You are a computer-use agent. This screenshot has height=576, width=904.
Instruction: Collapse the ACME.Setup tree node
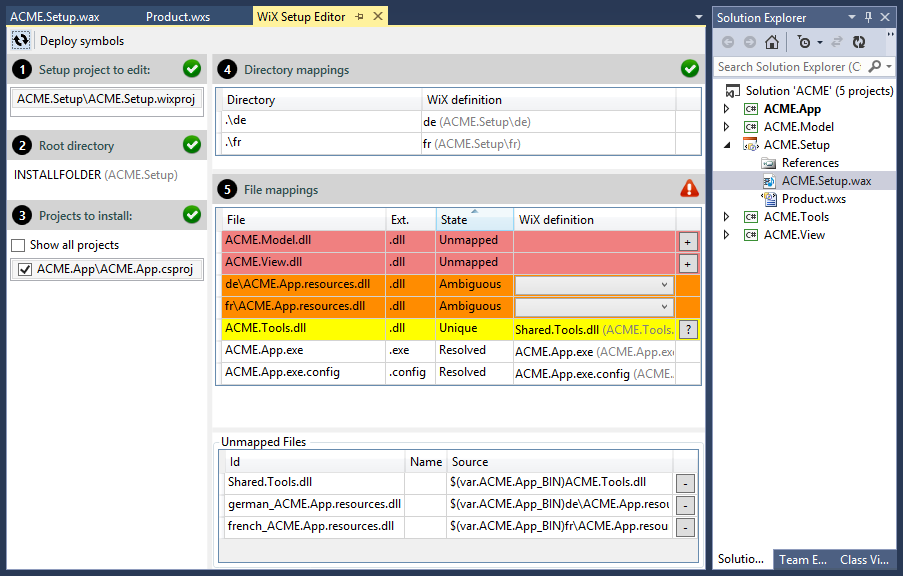coord(726,144)
